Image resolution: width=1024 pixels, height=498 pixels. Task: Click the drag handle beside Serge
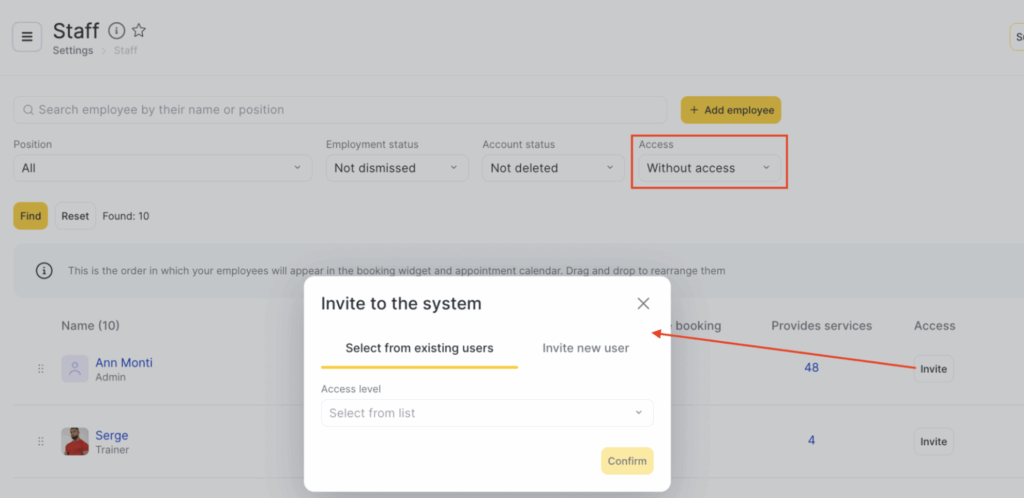pyautogui.click(x=40, y=441)
